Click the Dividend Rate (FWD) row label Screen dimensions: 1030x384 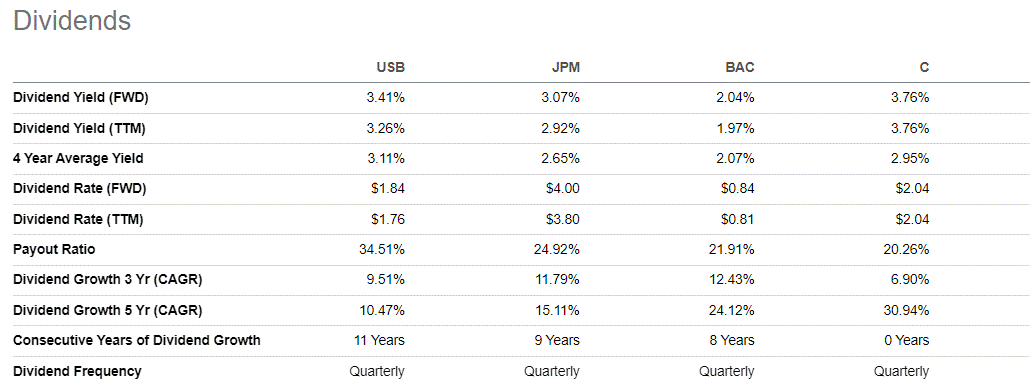[x=79, y=188]
